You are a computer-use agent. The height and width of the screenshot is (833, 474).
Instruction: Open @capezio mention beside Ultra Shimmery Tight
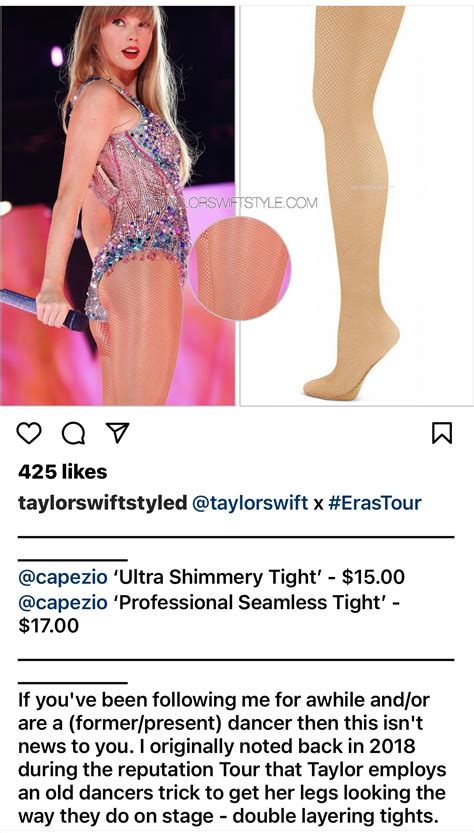(63, 576)
